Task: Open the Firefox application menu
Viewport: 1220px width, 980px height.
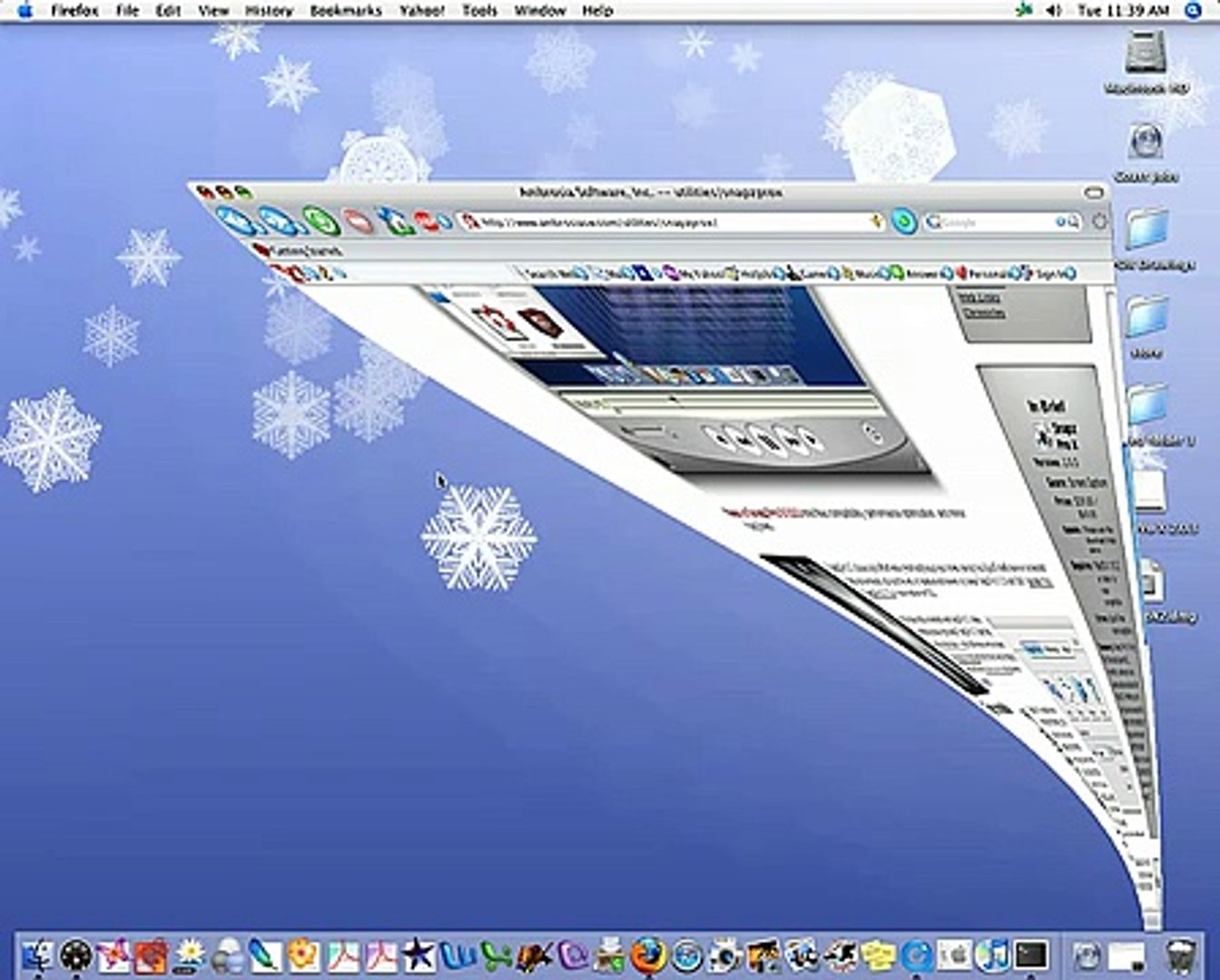Action: pos(74,11)
